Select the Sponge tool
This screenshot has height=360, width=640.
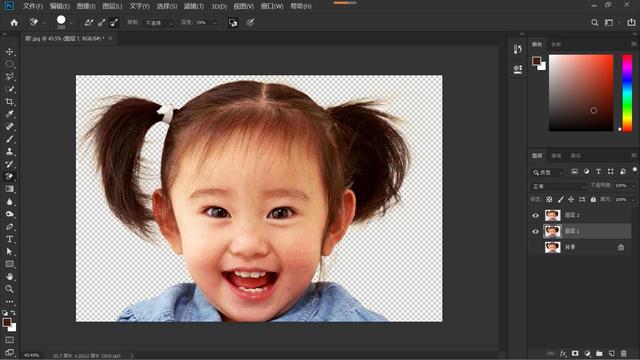click(9, 214)
